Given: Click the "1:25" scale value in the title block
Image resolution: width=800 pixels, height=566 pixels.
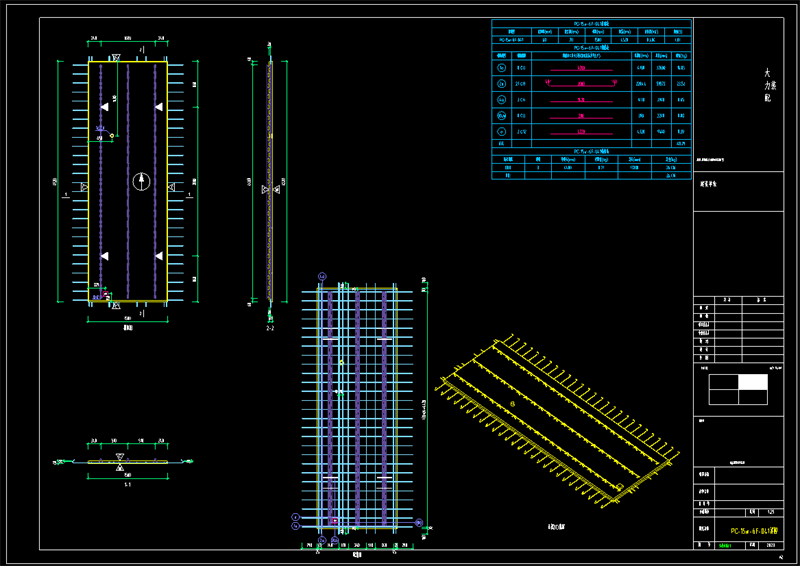Looking at the screenshot, I should pos(770,512).
